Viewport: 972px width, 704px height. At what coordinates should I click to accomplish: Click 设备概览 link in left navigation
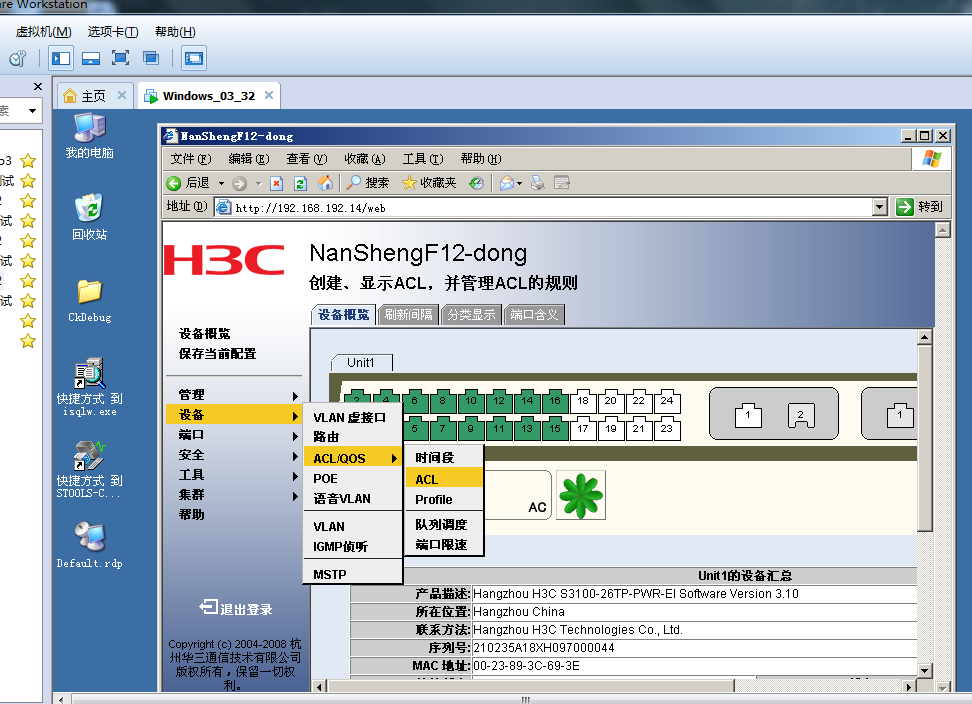click(x=205, y=334)
